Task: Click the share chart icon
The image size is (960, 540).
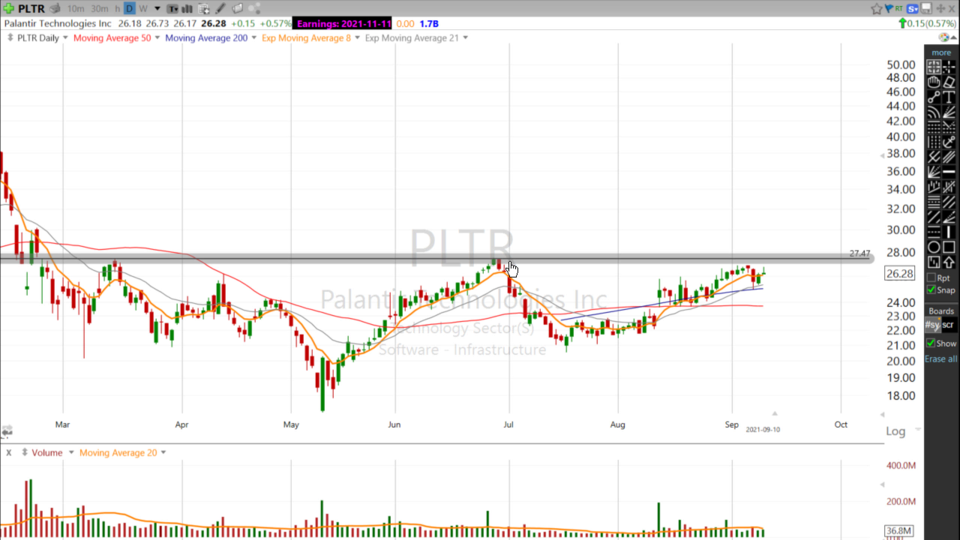Action: click(x=255, y=9)
